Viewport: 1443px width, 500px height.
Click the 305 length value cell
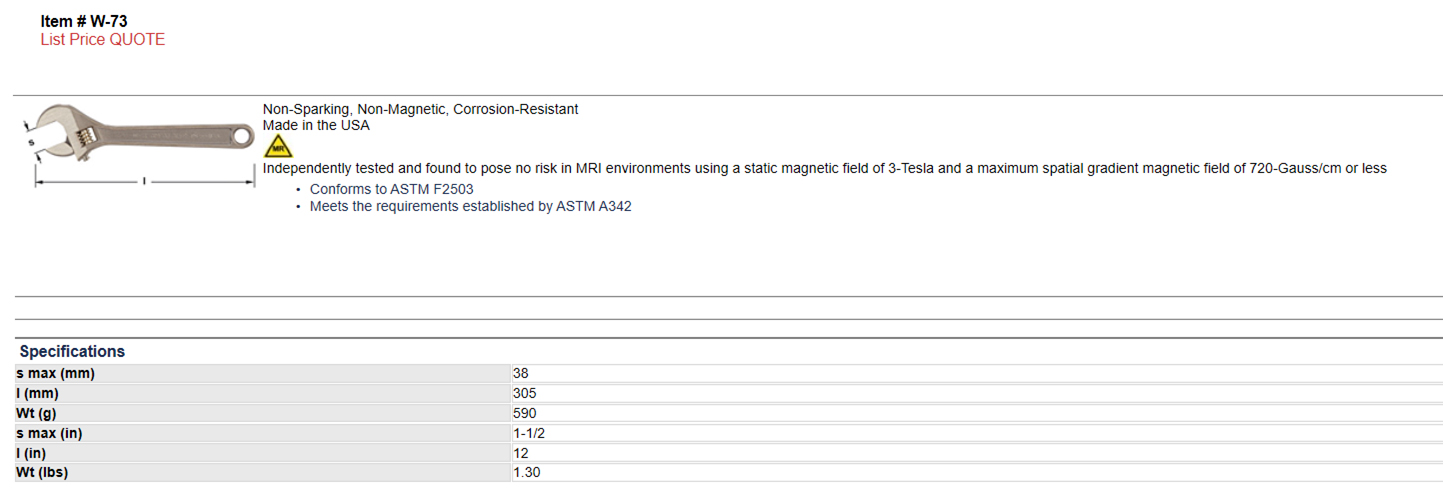click(x=976, y=394)
